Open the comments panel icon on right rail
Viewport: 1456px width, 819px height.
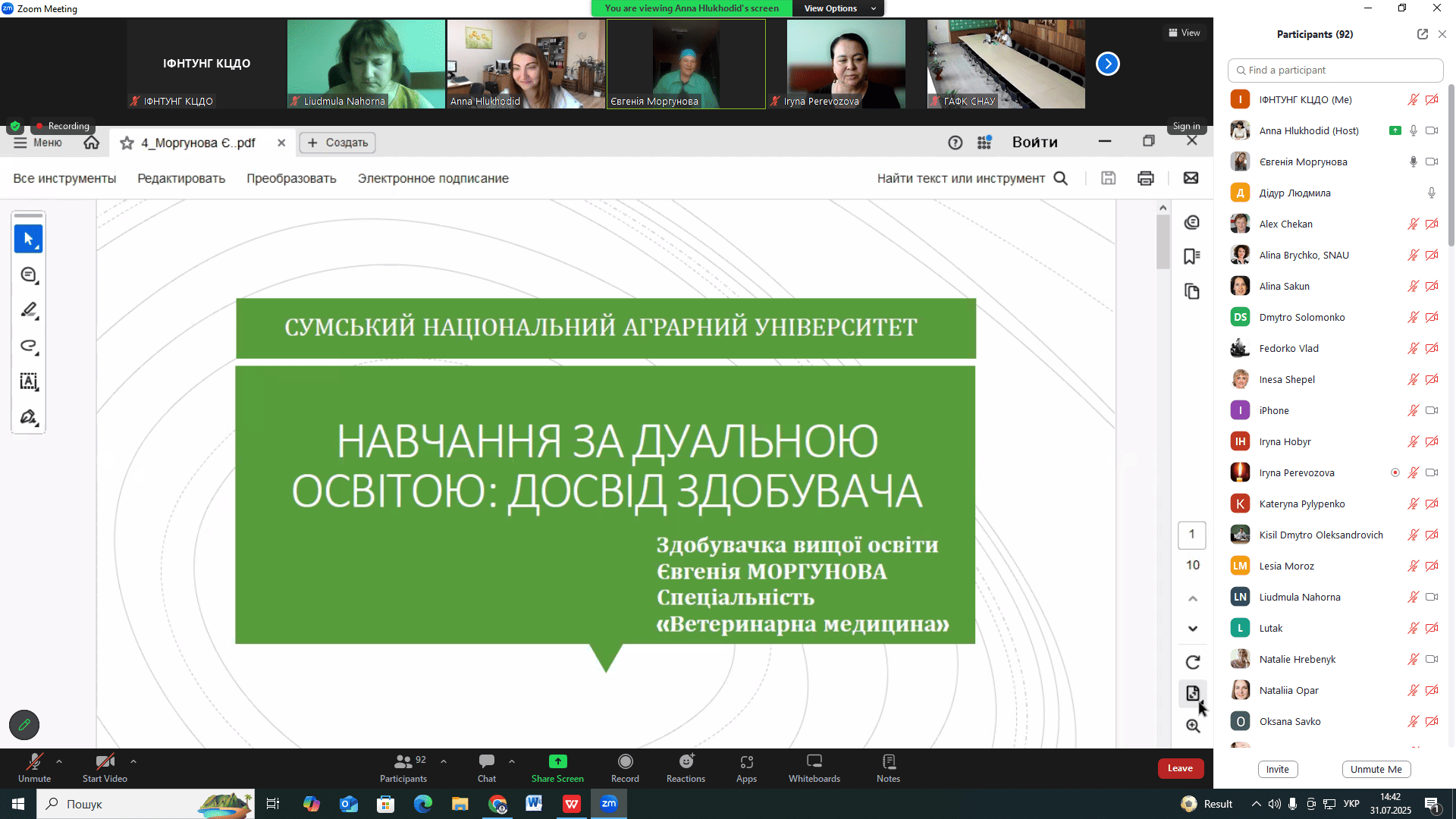(x=1192, y=222)
